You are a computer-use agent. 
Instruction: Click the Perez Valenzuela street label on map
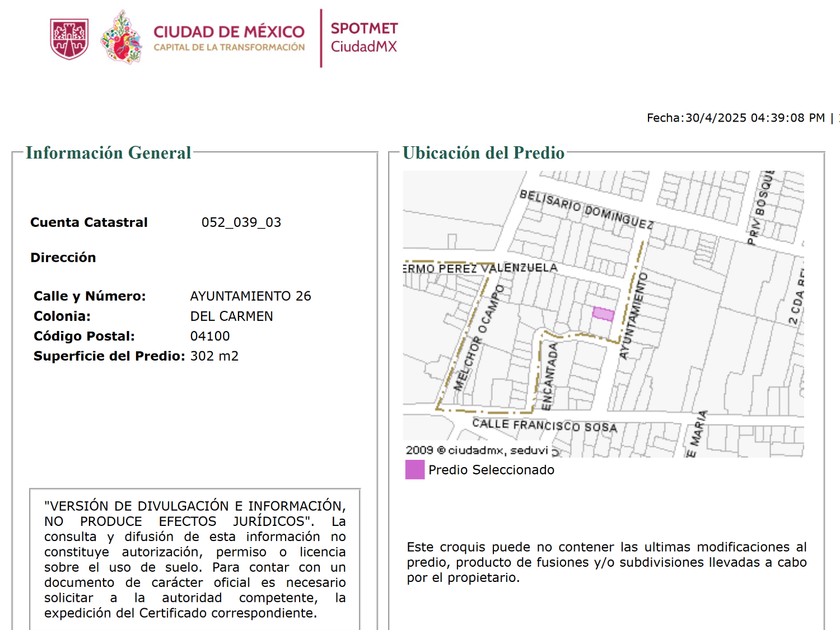(x=481, y=268)
